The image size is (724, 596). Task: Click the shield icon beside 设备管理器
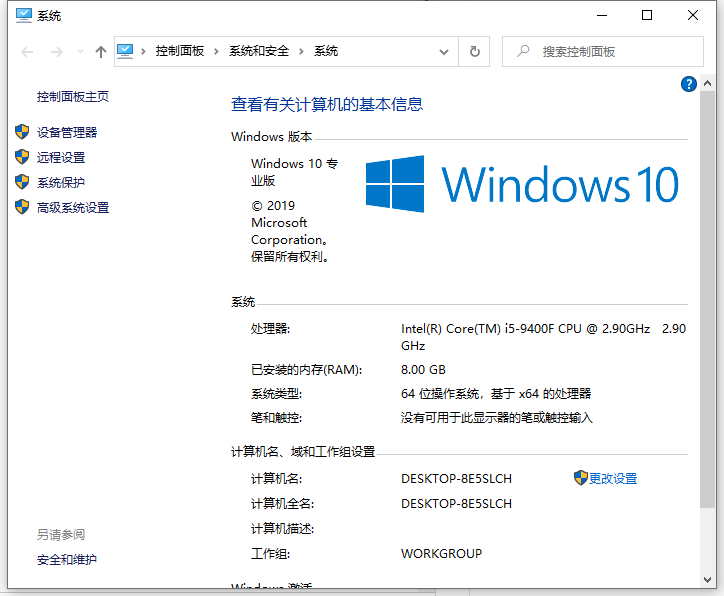tap(22, 132)
